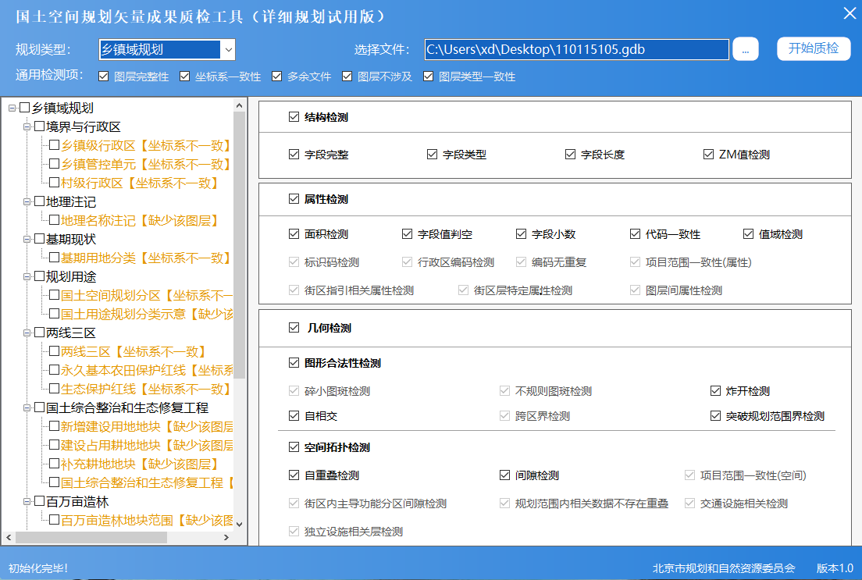The width and height of the screenshot is (862, 580).
Task: Open the 规划类型 dropdown
Action: pos(227,50)
